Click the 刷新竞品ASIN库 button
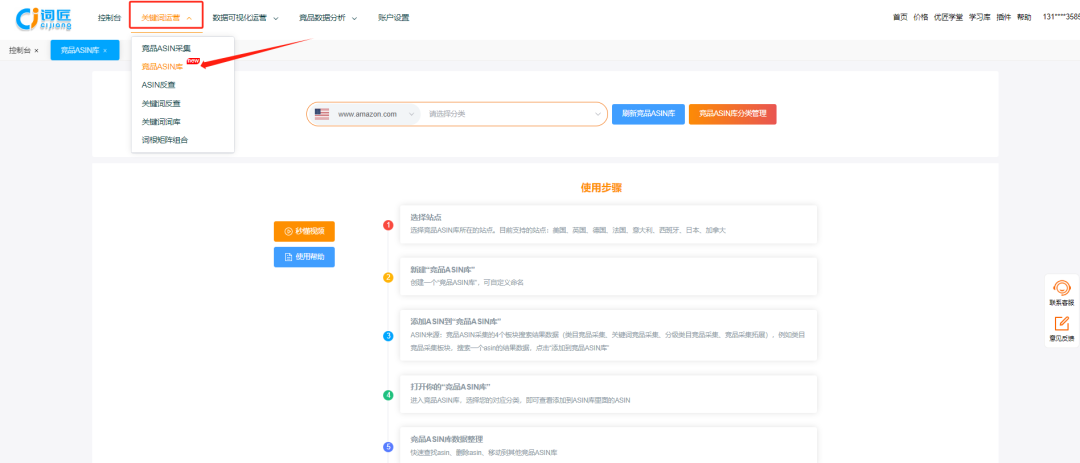This screenshot has width=1080, height=463. pos(648,114)
